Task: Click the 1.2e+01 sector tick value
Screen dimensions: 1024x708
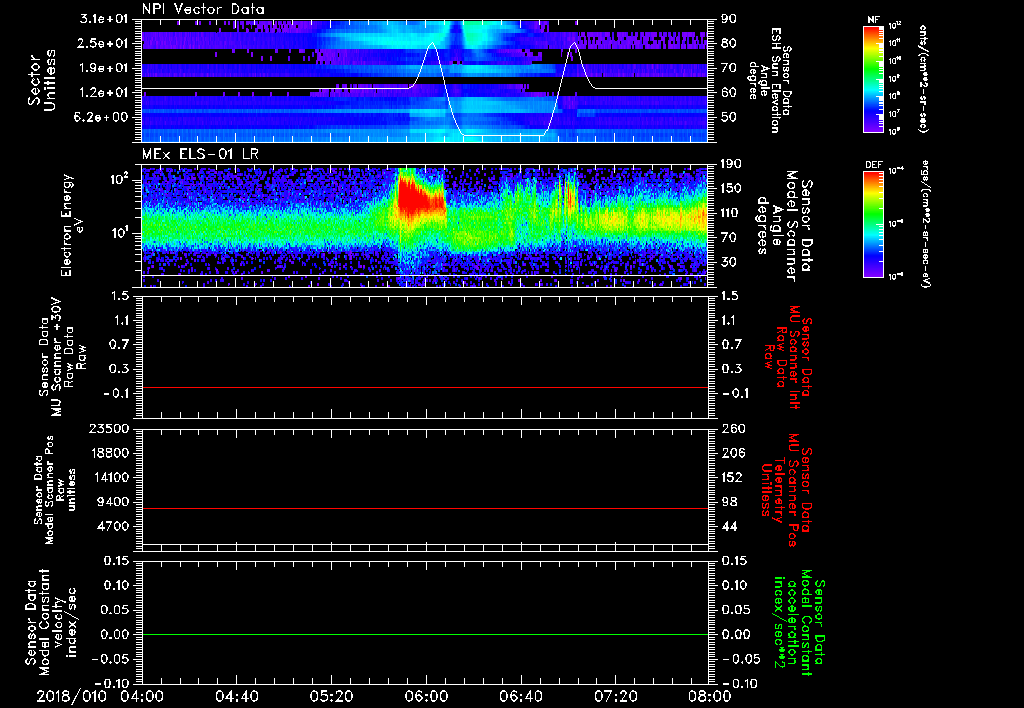Action: 104,93
